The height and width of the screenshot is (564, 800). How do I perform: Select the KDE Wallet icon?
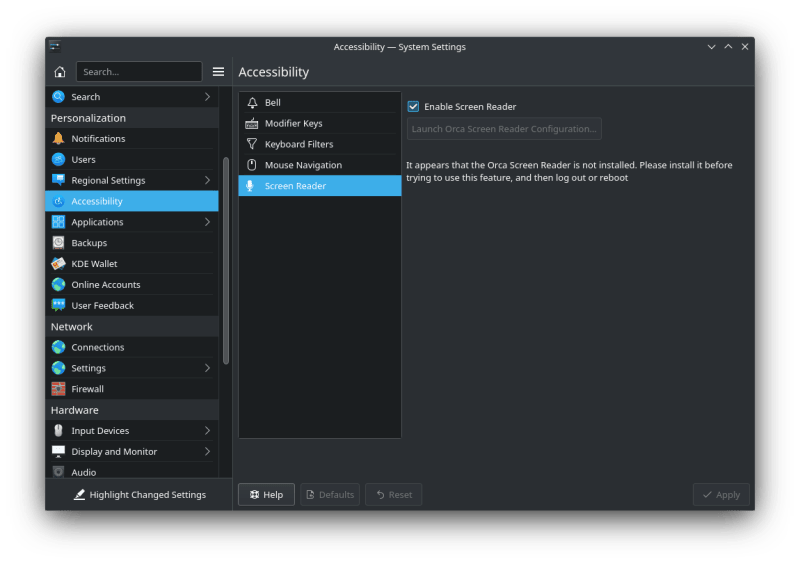(x=59, y=264)
